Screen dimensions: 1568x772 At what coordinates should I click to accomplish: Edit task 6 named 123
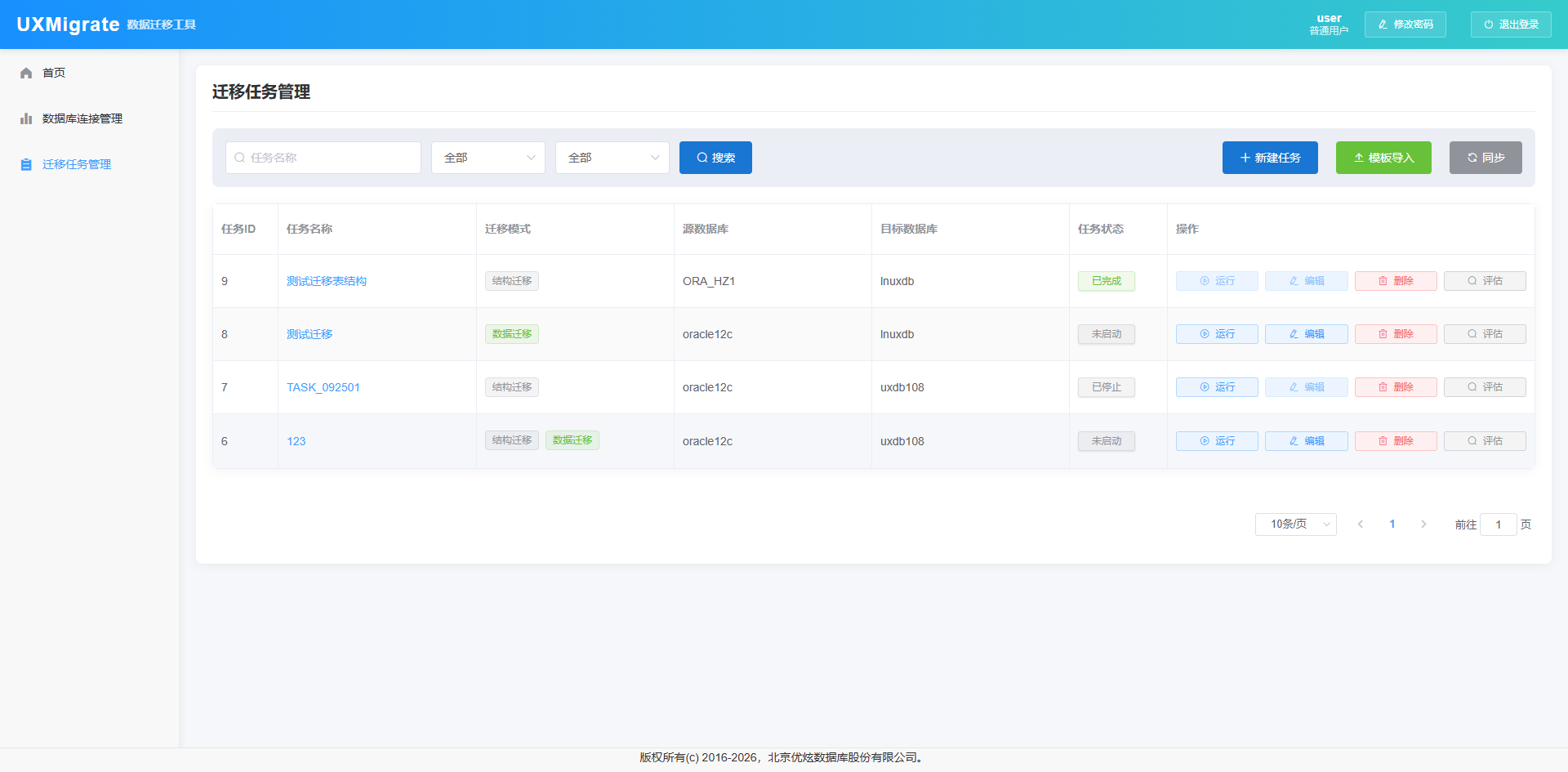tap(1306, 441)
